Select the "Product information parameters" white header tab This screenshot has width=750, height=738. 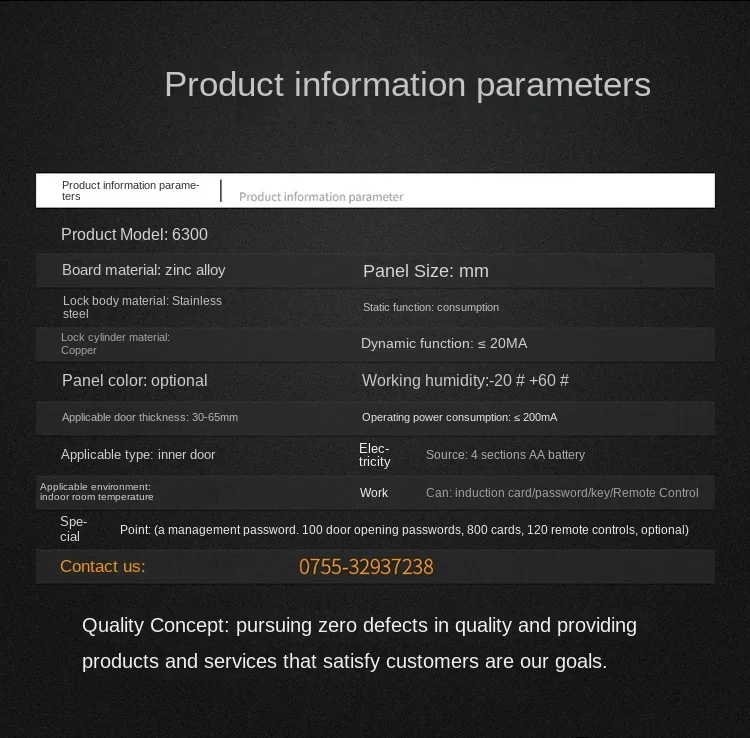pos(130,190)
